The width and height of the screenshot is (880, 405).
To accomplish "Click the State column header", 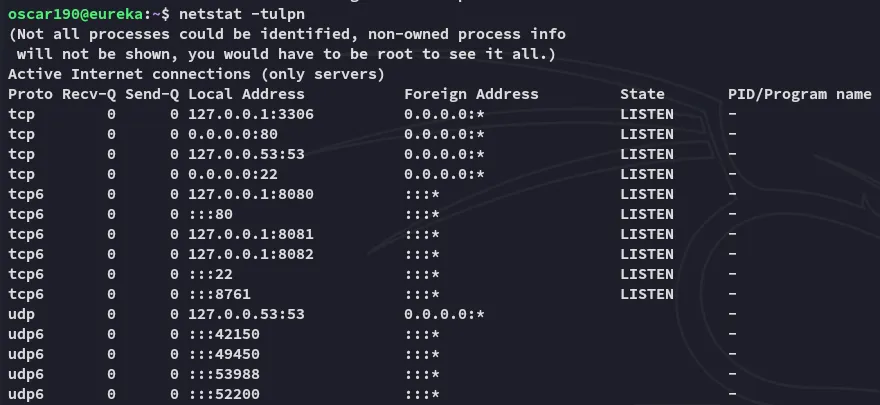I will coord(642,94).
